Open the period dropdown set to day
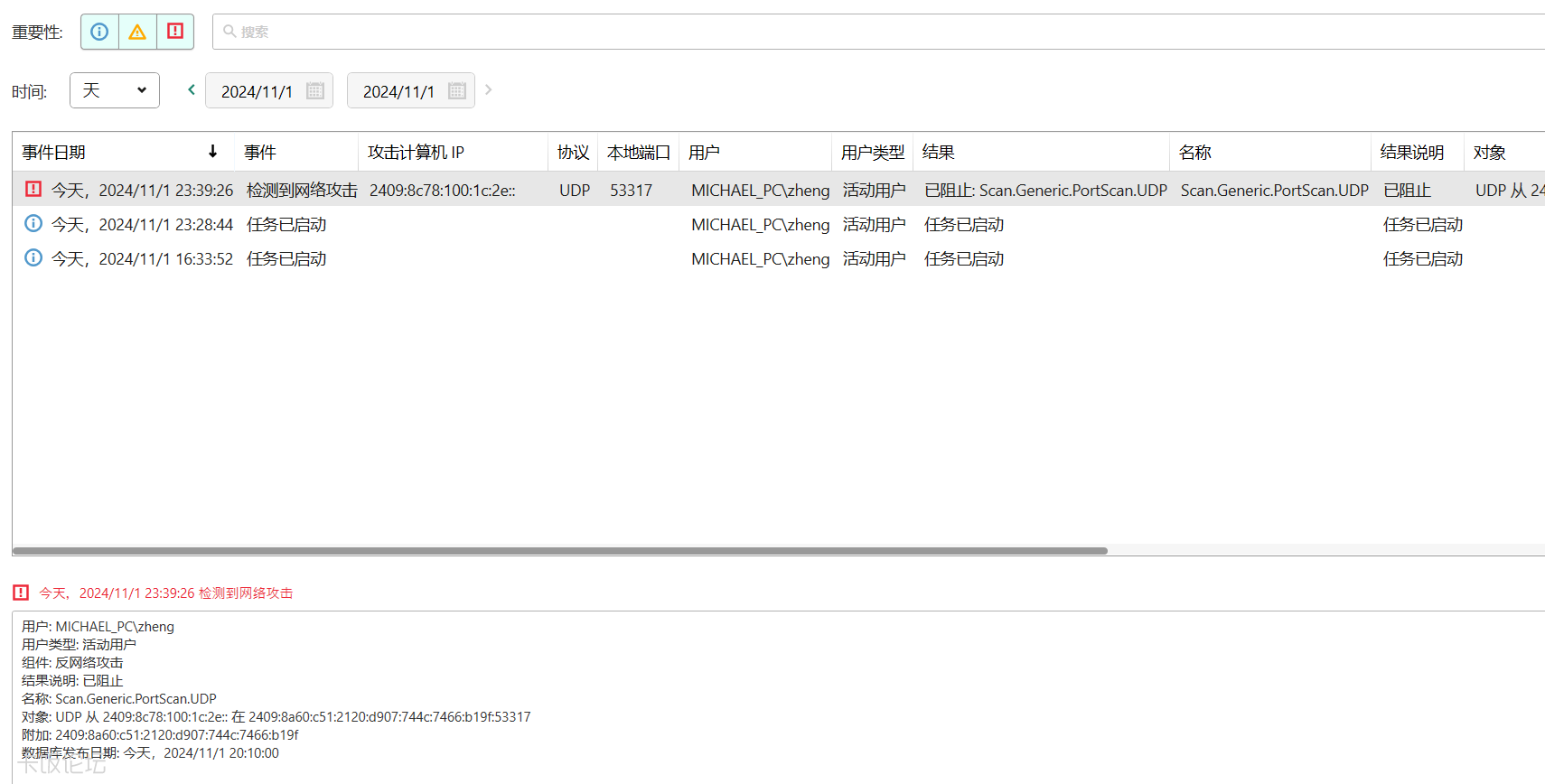This screenshot has height=784, width=1545. pos(115,90)
